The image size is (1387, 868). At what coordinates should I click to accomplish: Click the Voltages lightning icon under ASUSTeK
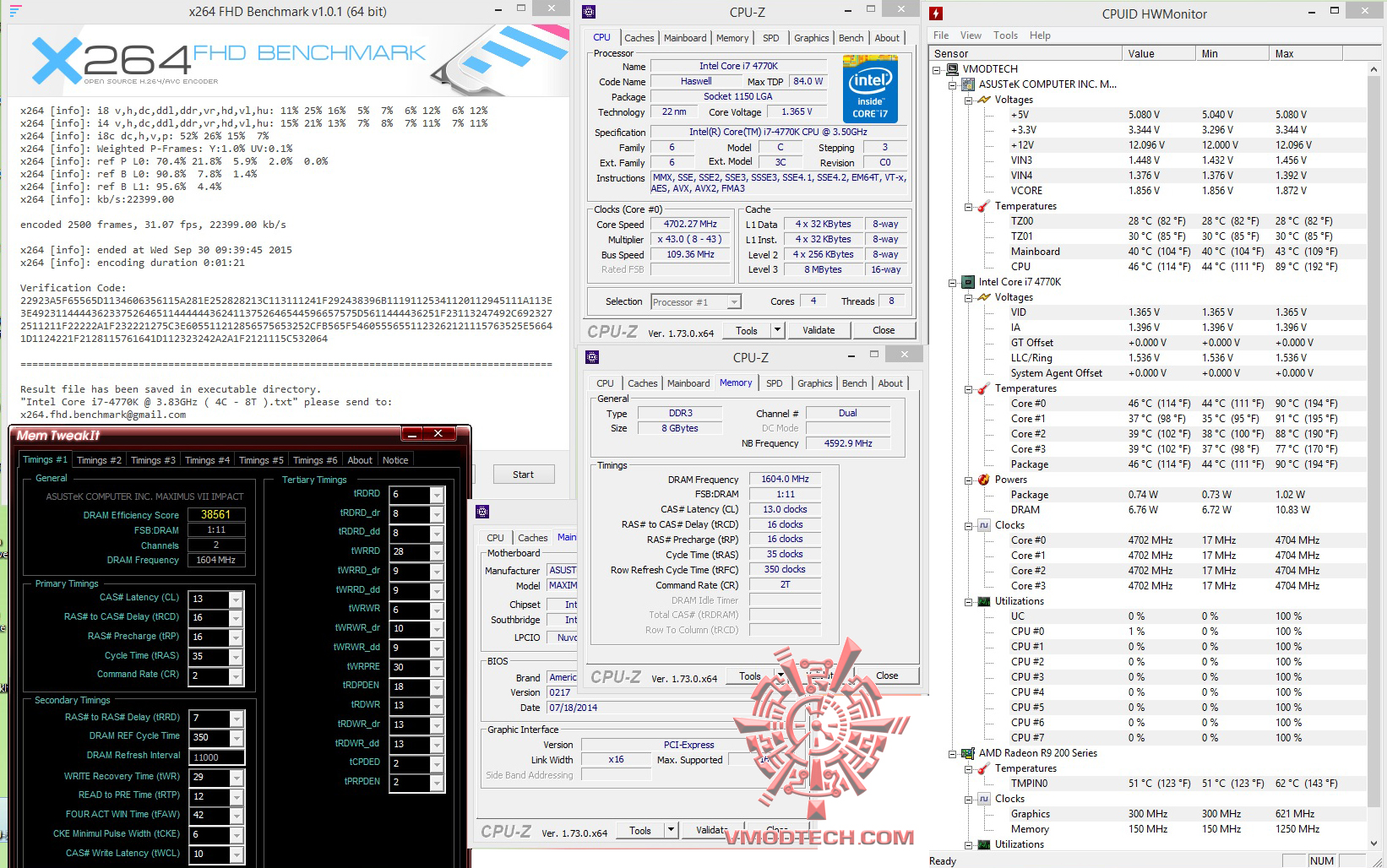(x=983, y=100)
